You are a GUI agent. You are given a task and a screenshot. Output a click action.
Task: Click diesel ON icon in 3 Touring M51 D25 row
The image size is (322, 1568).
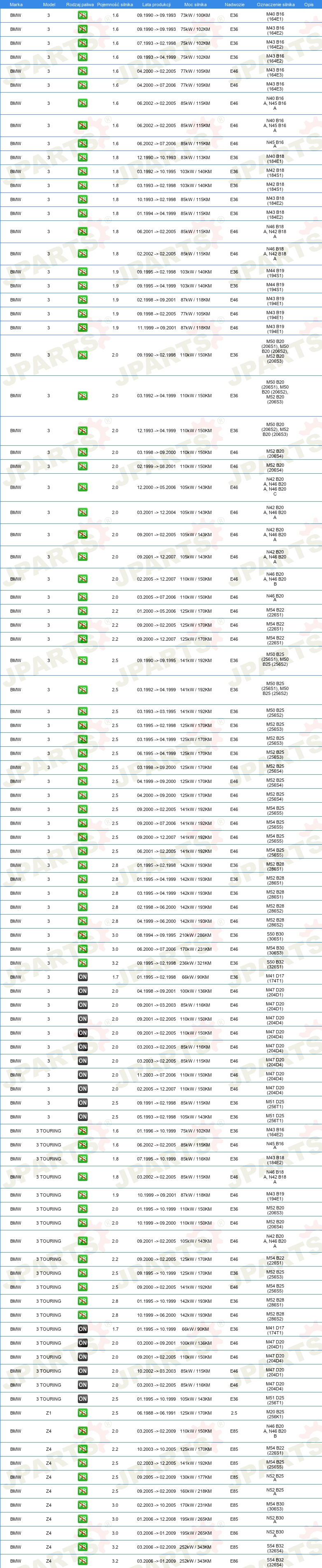pyautogui.click(x=82, y=1399)
